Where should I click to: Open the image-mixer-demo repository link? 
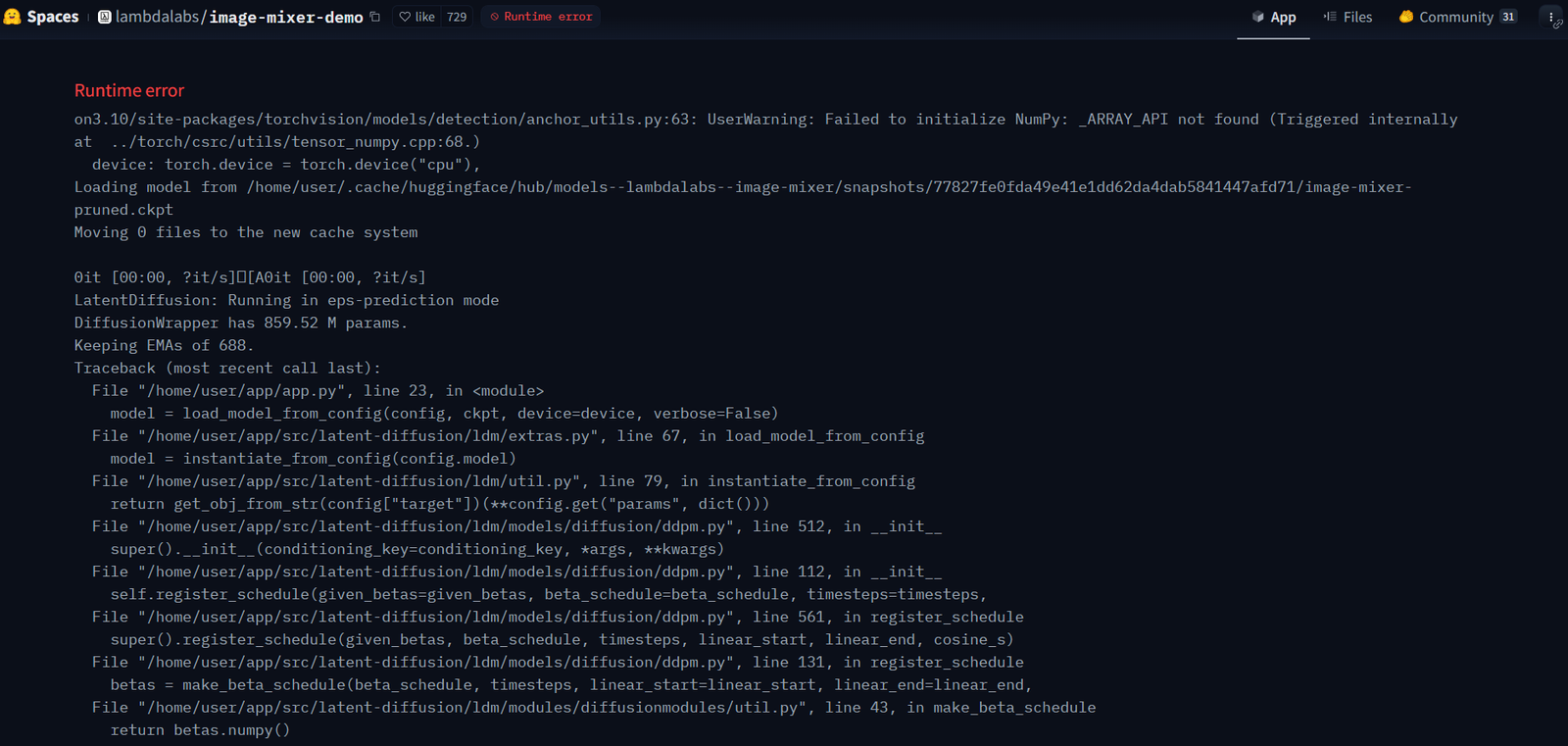click(x=285, y=17)
